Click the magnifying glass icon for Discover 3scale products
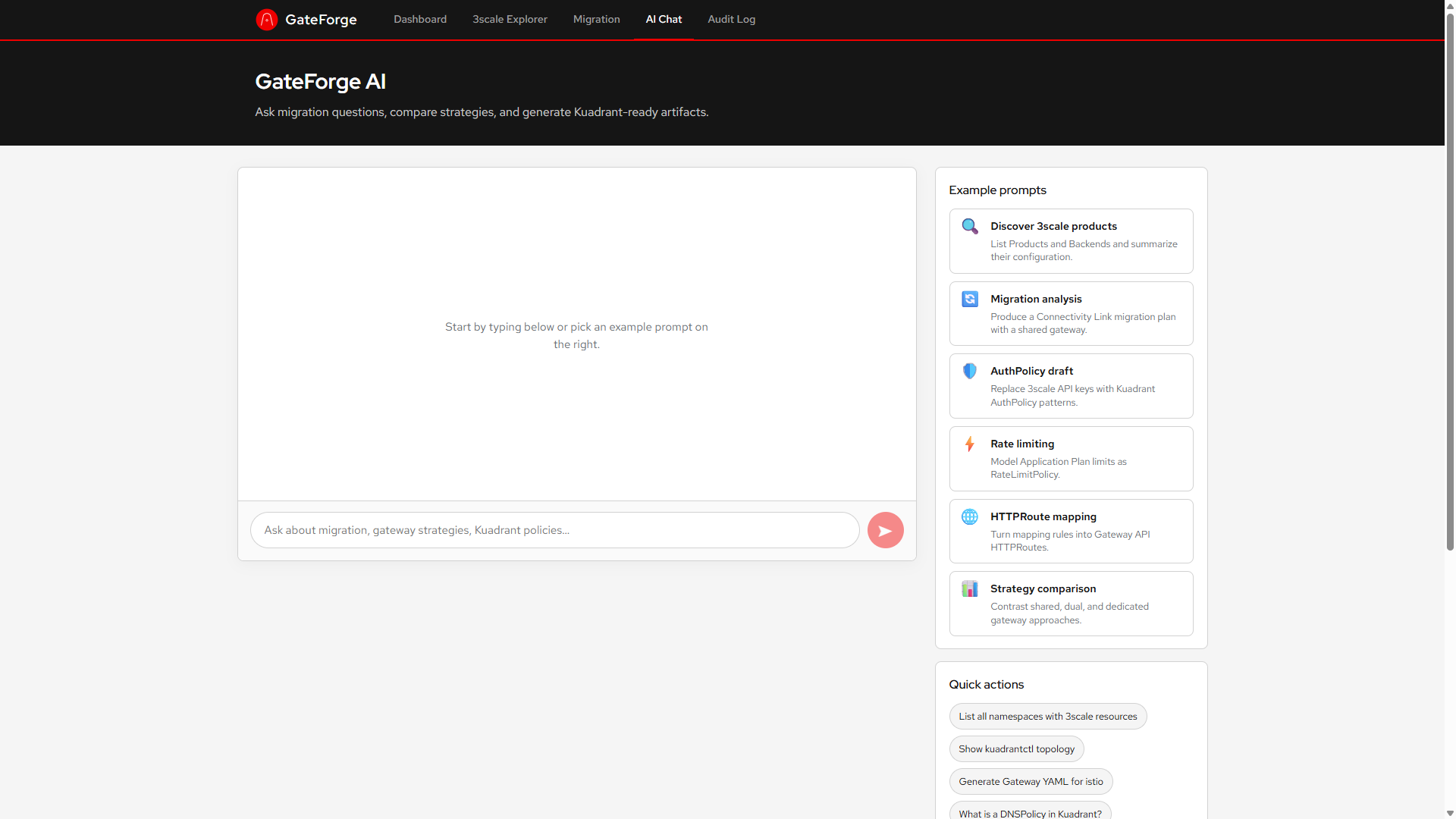The height and width of the screenshot is (819, 1456). pyautogui.click(x=970, y=226)
